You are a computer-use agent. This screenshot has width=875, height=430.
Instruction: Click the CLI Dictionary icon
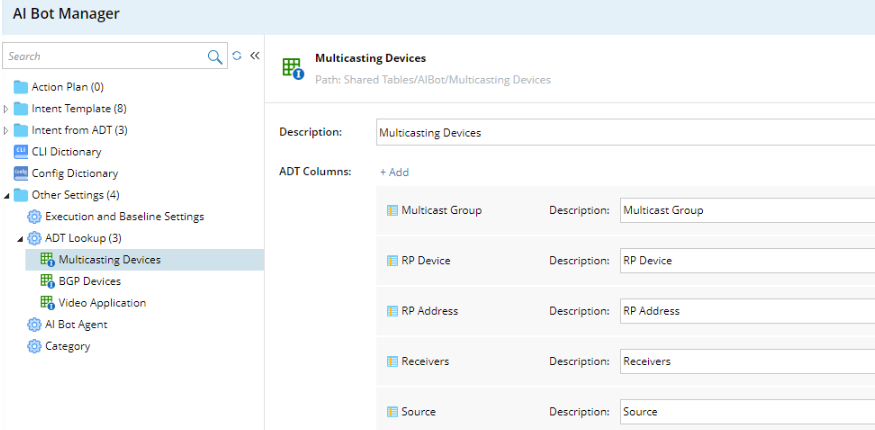(20, 152)
